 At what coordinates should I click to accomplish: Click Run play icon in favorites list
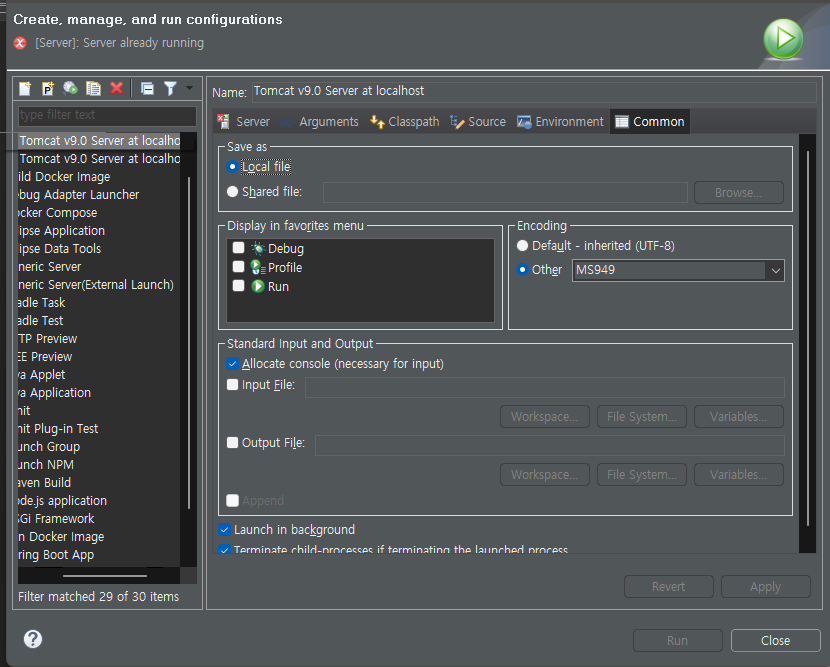258,286
